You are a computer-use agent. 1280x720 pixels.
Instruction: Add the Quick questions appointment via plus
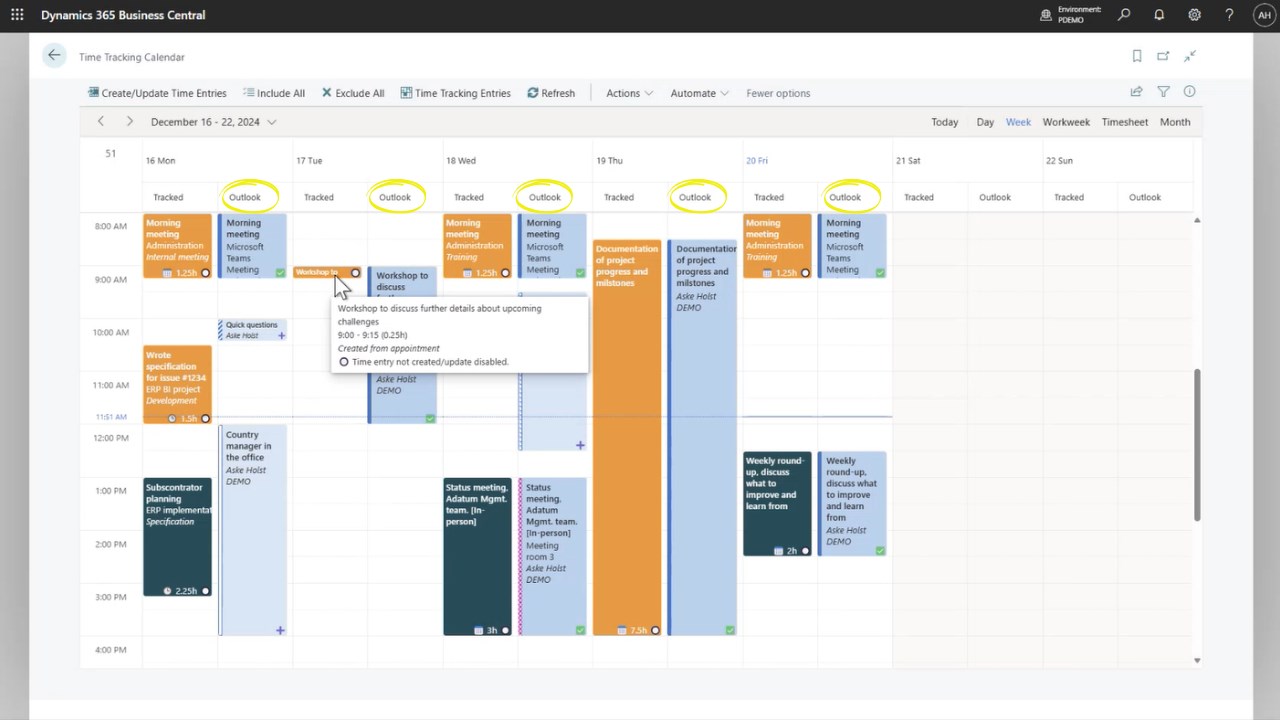point(281,336)
